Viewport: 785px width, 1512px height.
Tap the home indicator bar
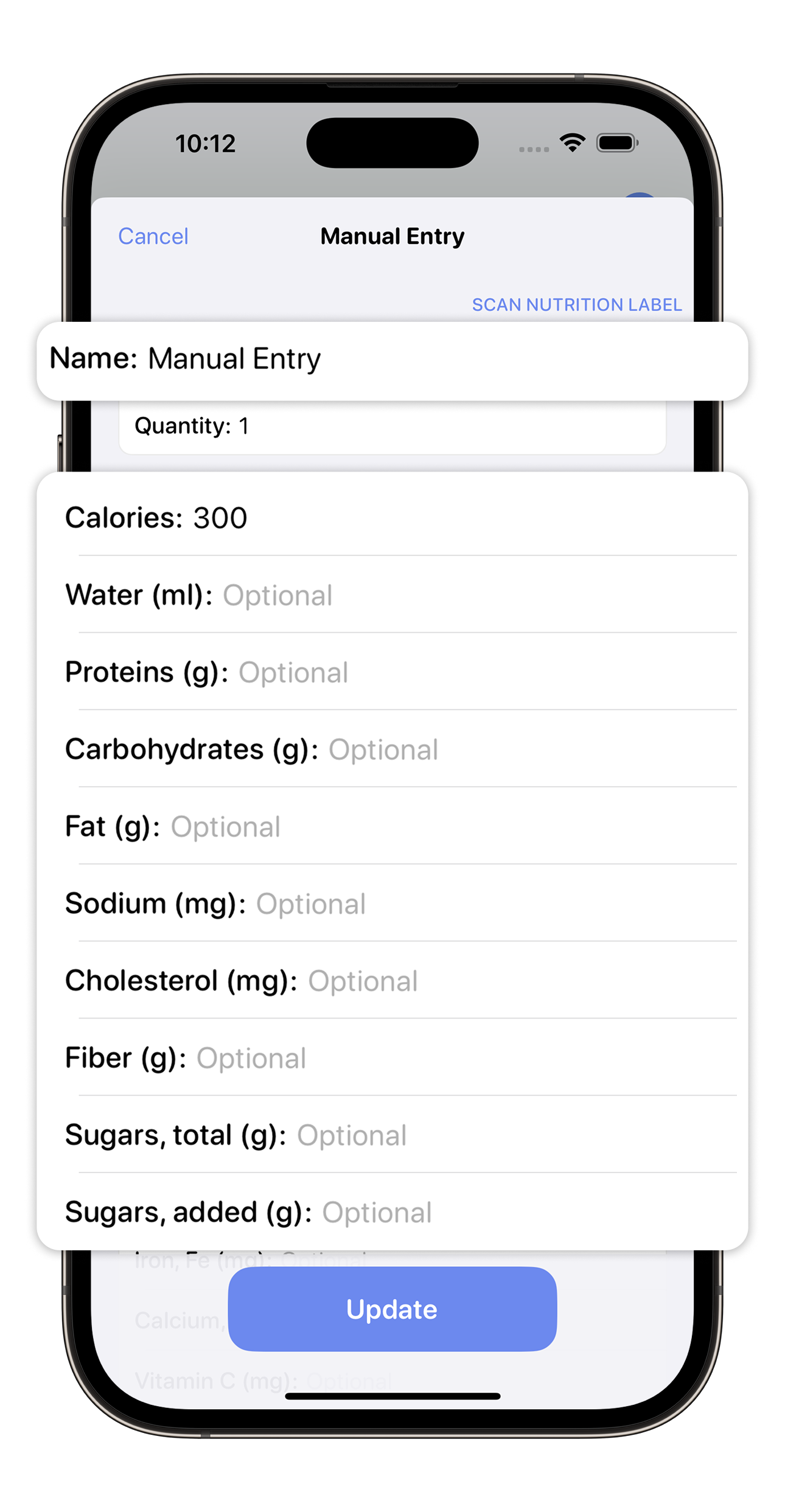click(x=392, y=1396)
